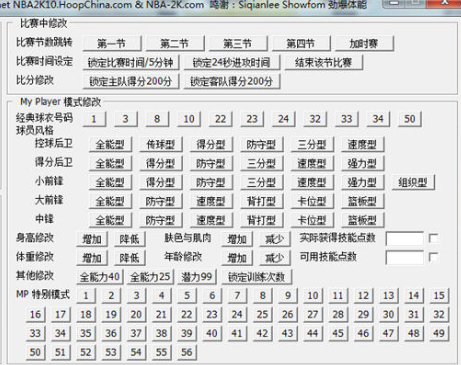Click 锁定24秒进攻时间 button
Image resolution: width=461 pixels, height=365 pixels.
[x=232, y=62]
